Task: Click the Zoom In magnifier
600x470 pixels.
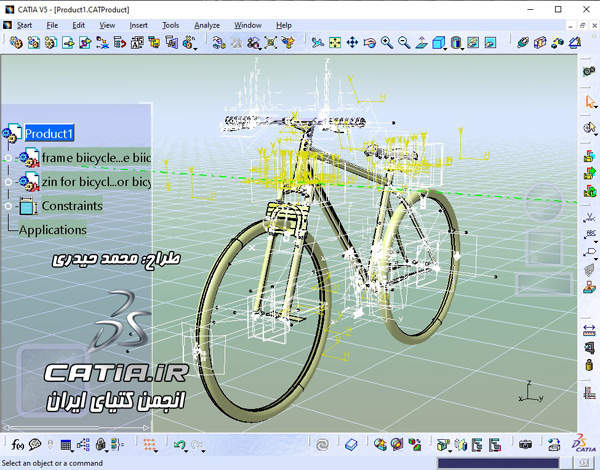Action: [387, 42]
